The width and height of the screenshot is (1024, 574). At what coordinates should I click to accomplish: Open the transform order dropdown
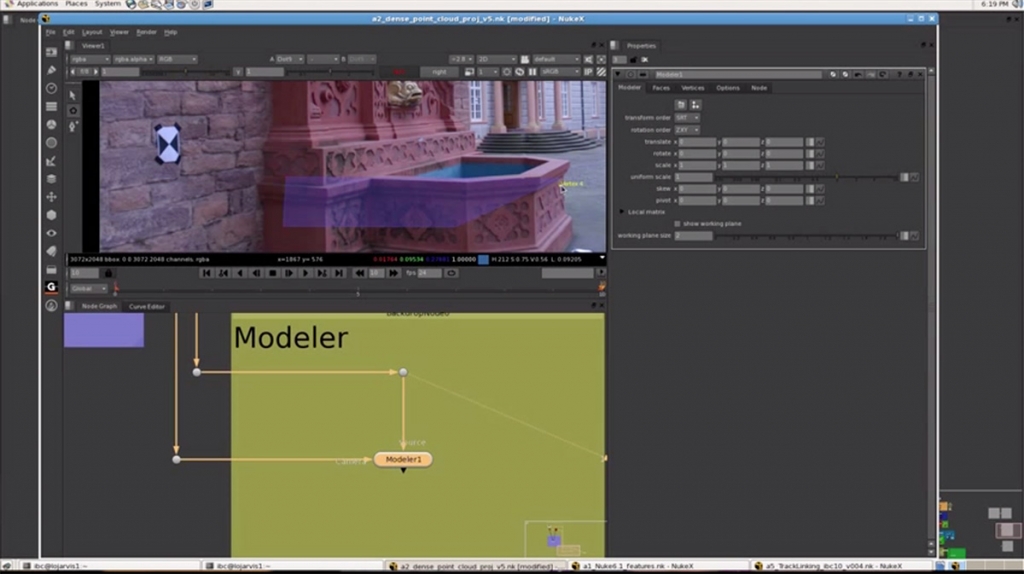point(687,118)
